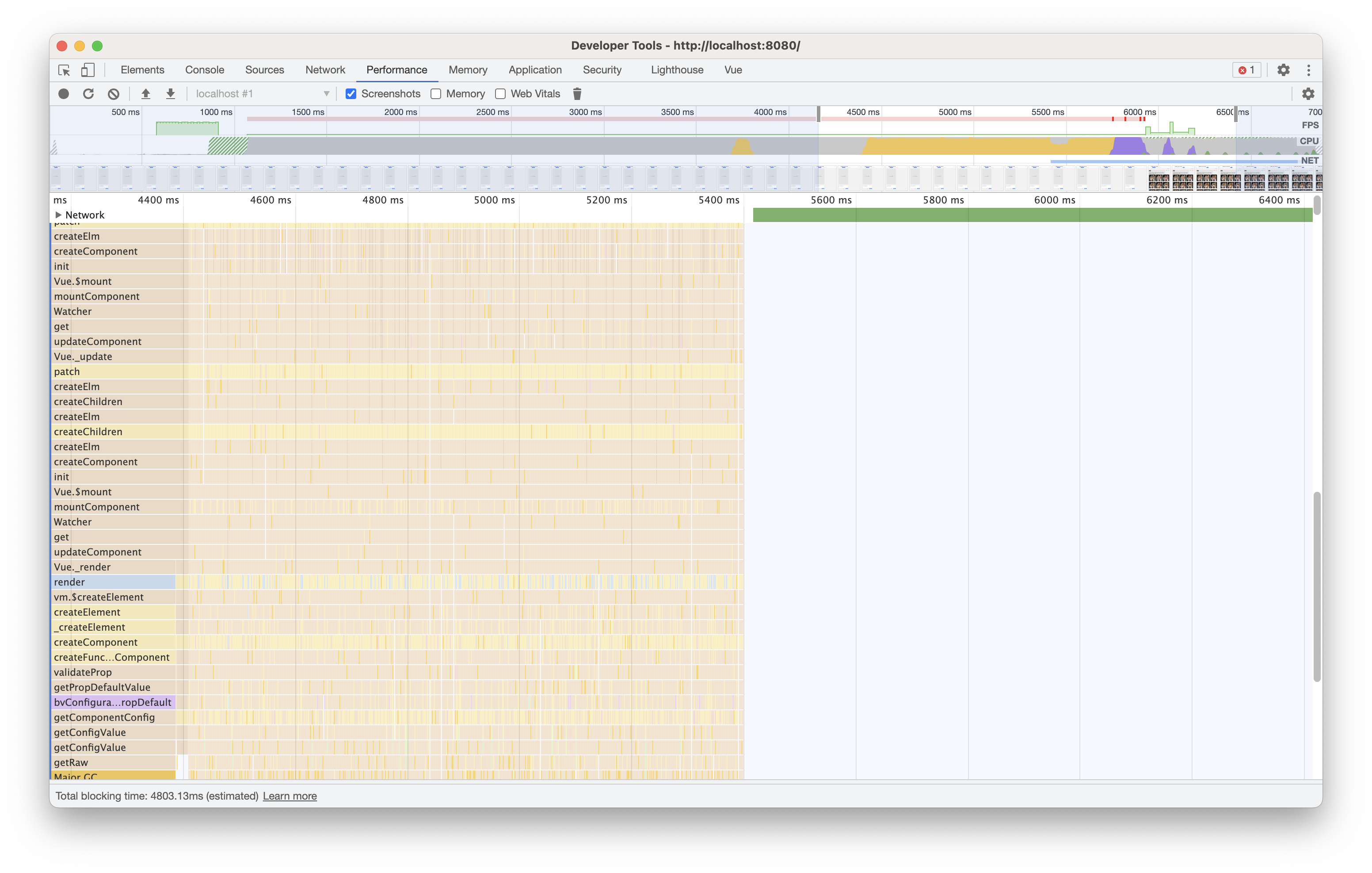This screenshot has height=873, width=1372.
Task: Open the localhost #1 profile dropdown
Action: [x=326, y=93]
